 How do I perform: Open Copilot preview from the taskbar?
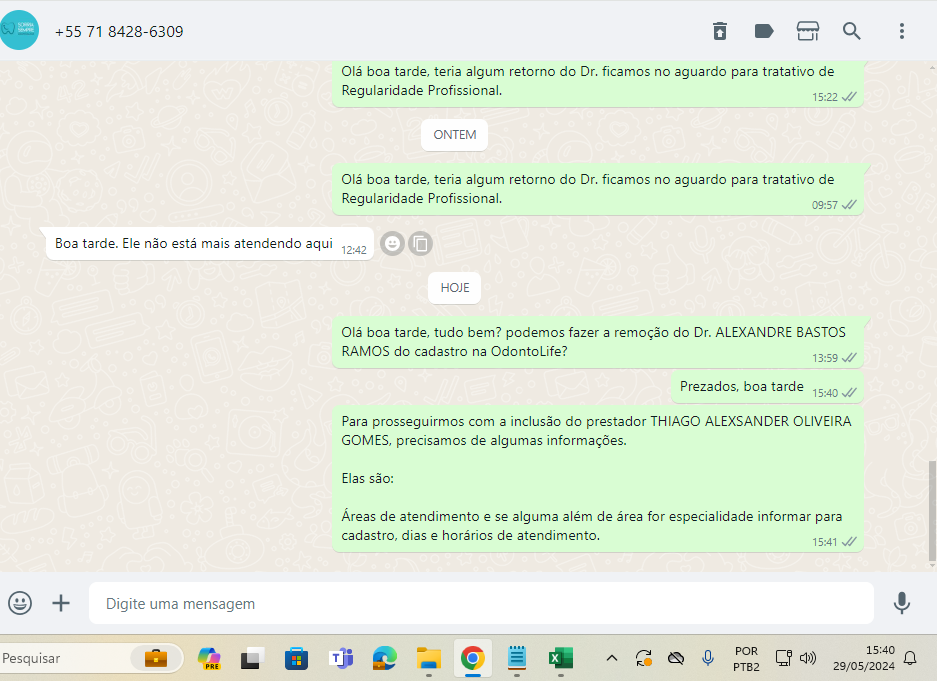pos(209,658)
